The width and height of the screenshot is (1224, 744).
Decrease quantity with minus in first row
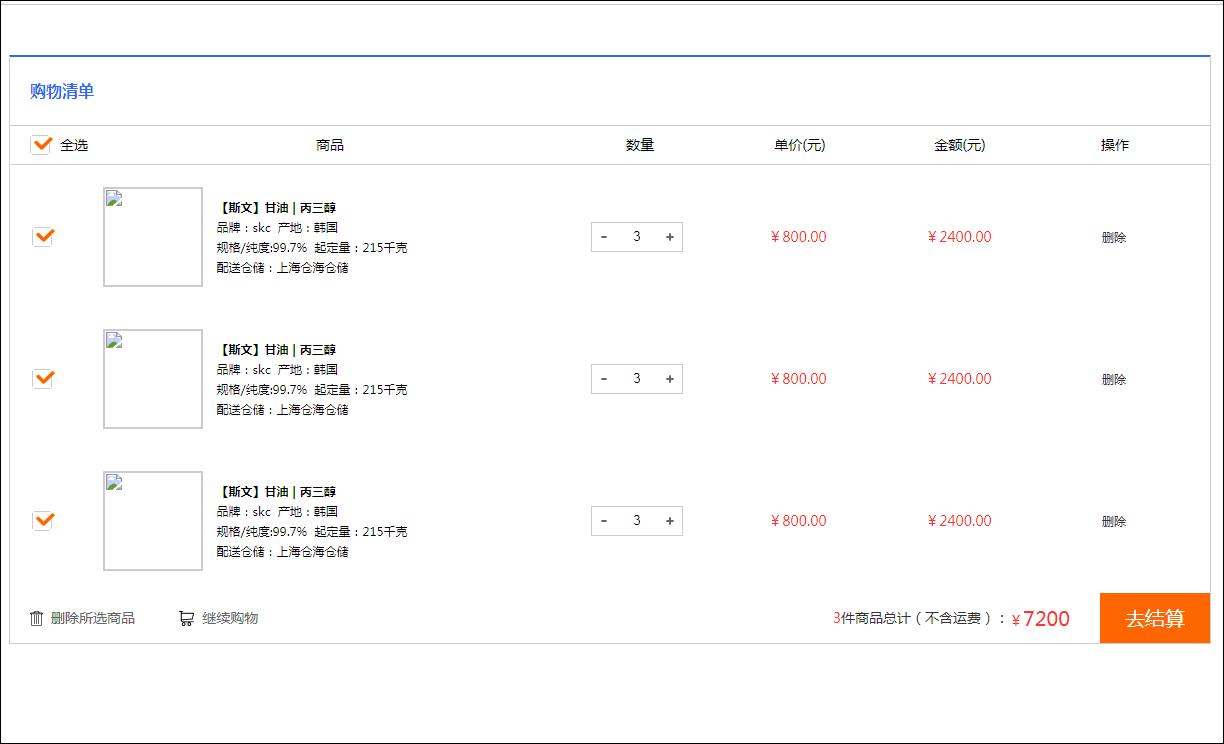click(x=604, y=237)
